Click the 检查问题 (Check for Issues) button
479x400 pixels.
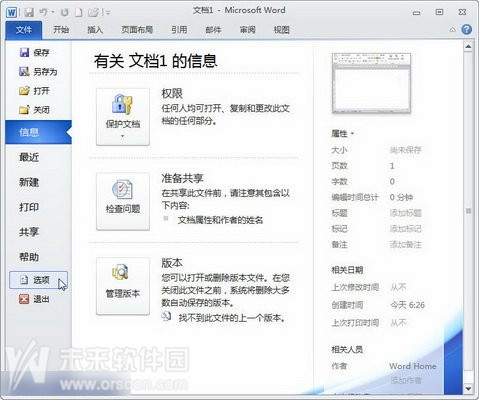click(x=123, y=201)
